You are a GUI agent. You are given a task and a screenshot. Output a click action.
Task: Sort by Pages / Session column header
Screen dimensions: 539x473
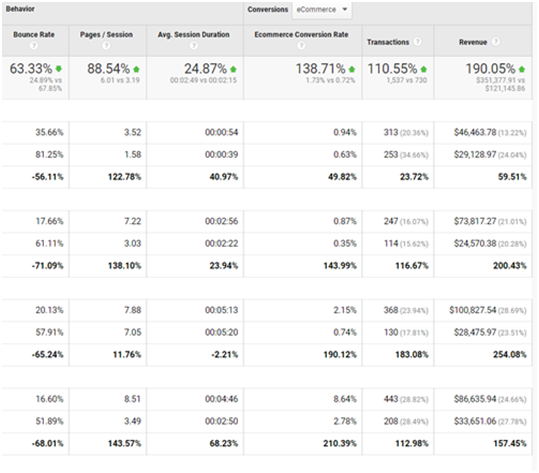(106, 35)
